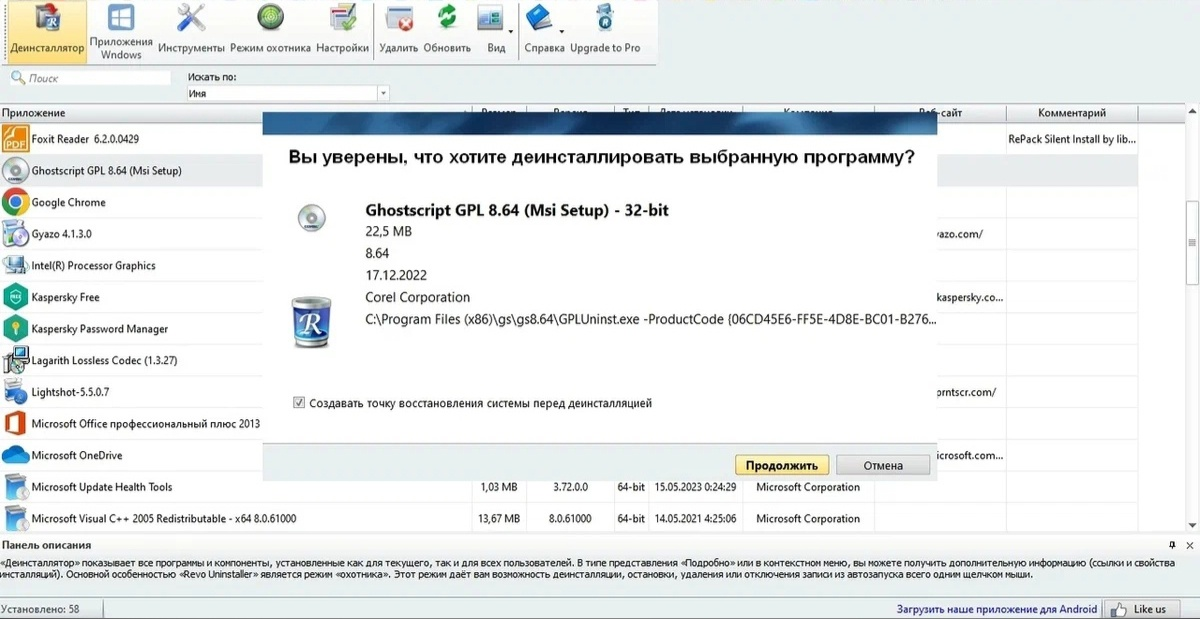Open Загрузить наше приложение для Android link
Image resolution: width=1200 pixels, height=619 pixels.
pyautogui.click(x=996, y=609)
